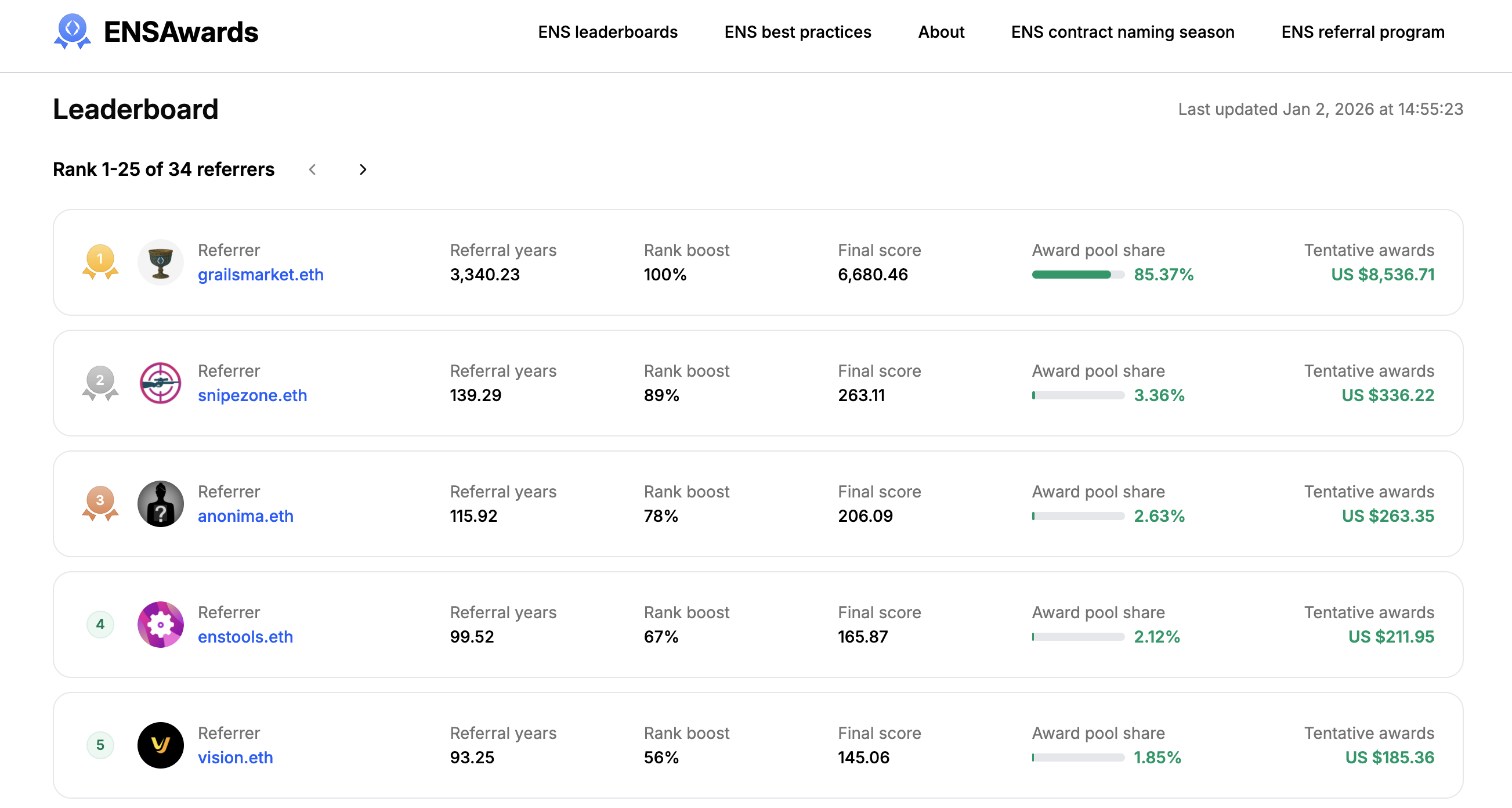Click the rank 4 number badge

point(100,624)
